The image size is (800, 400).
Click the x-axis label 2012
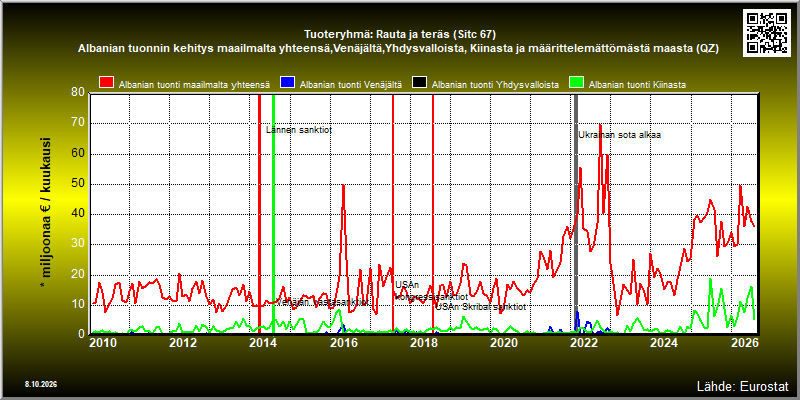[x=183, y=342]
